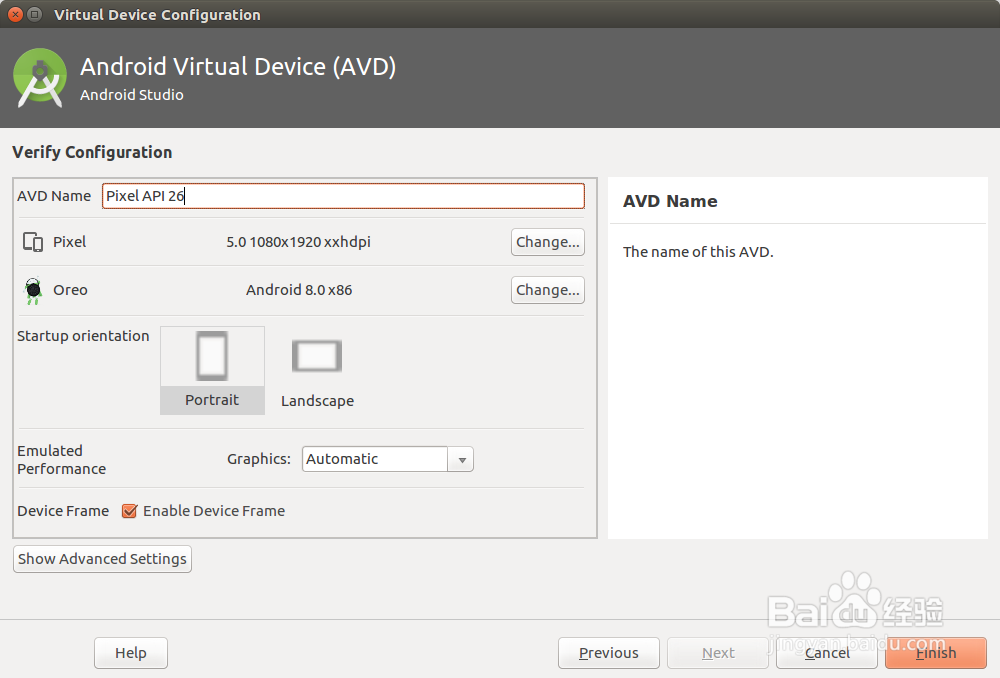1000x678 pixels.
Task: Finish creating the AVD
Action: [936, 653]
